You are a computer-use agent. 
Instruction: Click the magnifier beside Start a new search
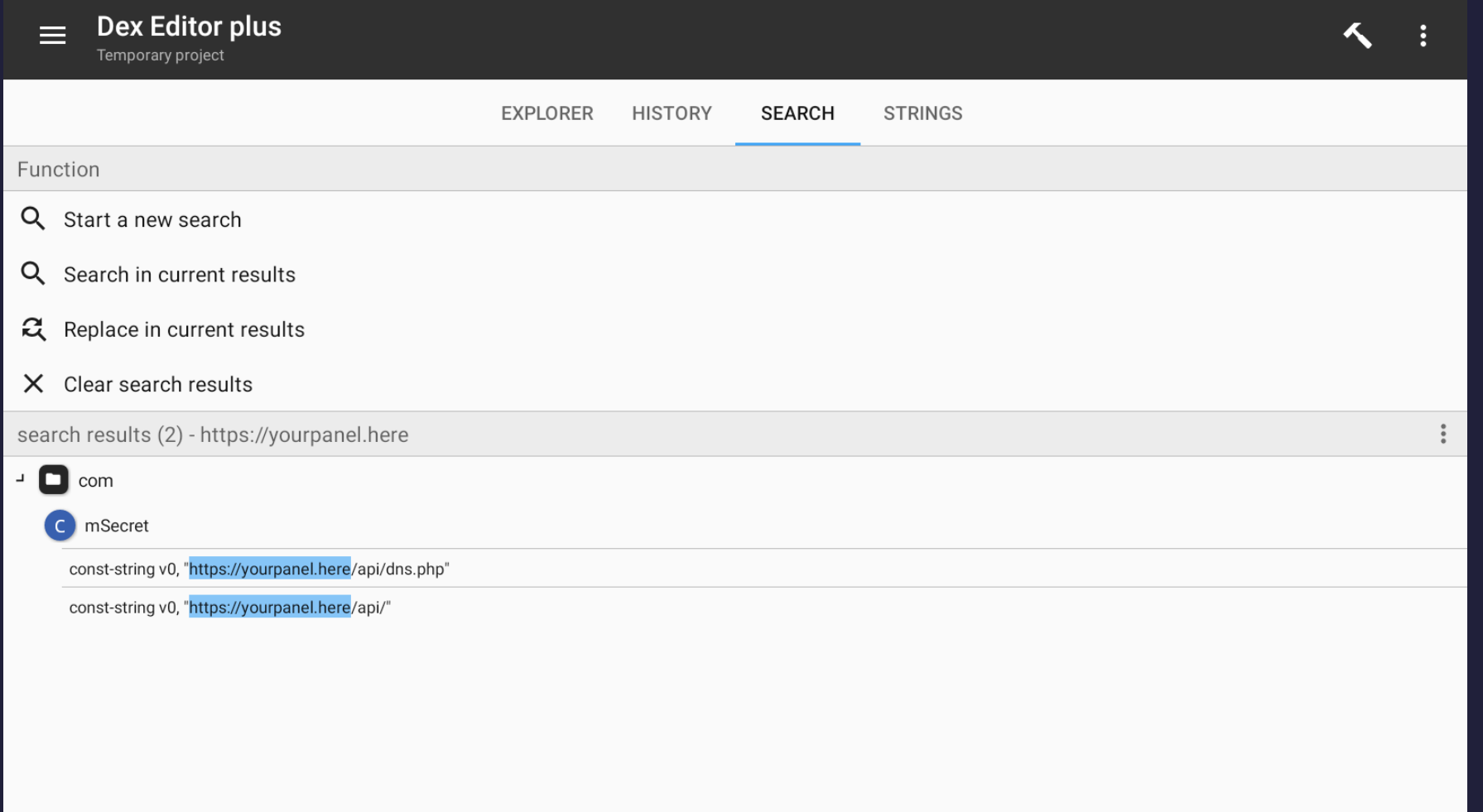pos(33,219)
